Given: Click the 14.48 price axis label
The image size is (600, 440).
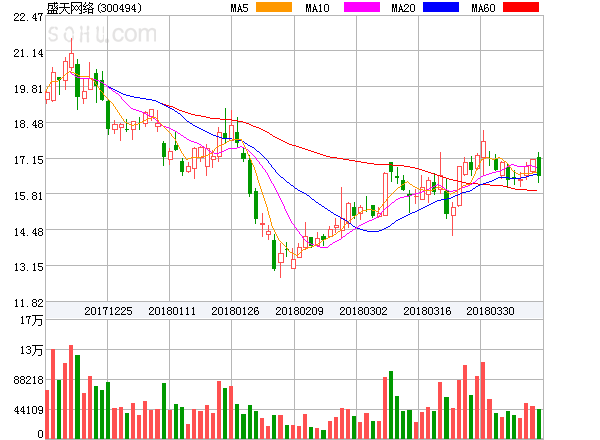Looking at the screenshot, I should (28, 232).
